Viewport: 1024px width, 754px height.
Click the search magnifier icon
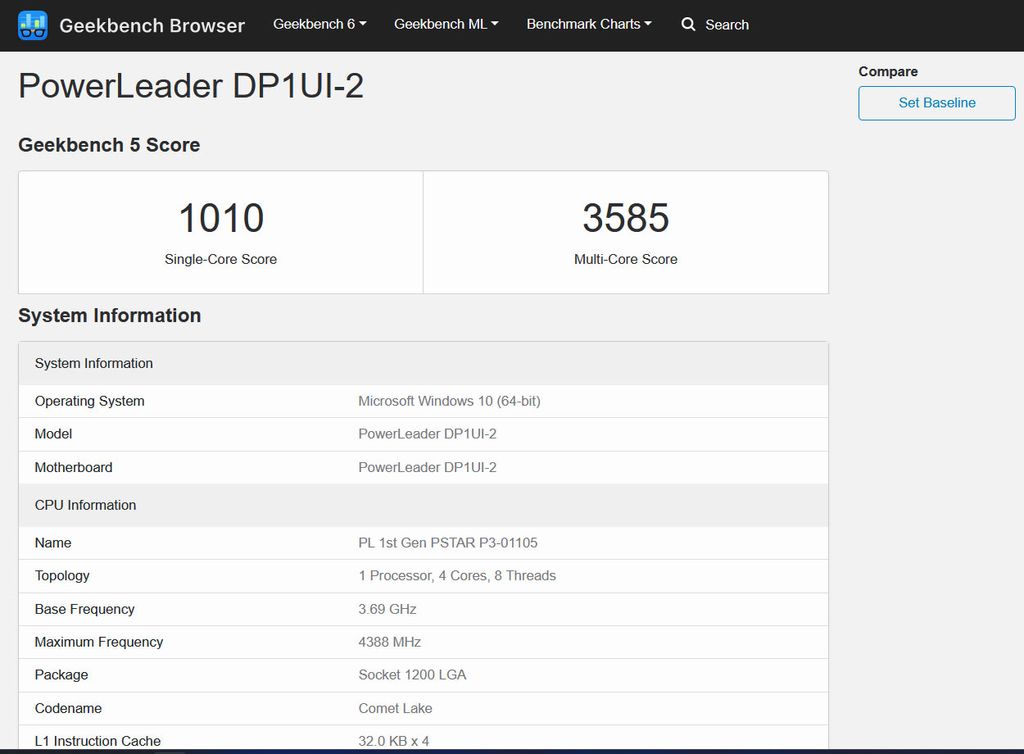tap(687, 25)
